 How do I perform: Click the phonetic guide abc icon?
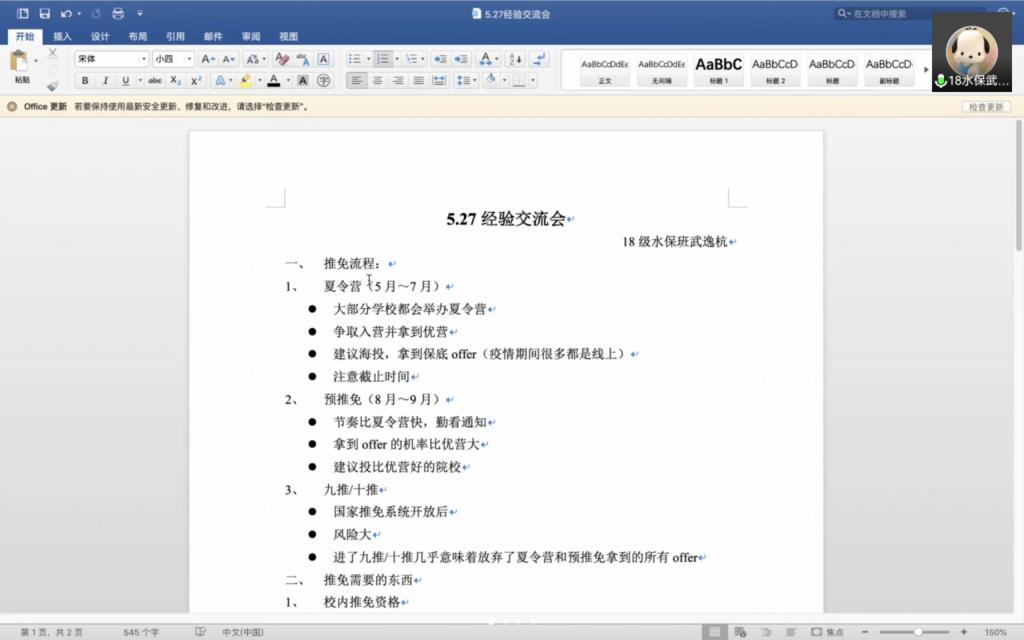[x=302, y=59]
